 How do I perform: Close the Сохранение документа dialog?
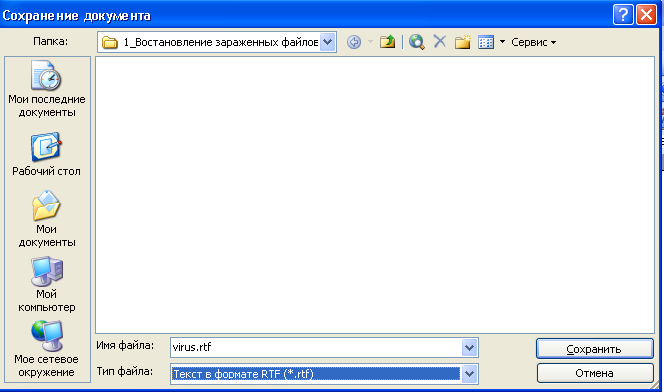647,15
